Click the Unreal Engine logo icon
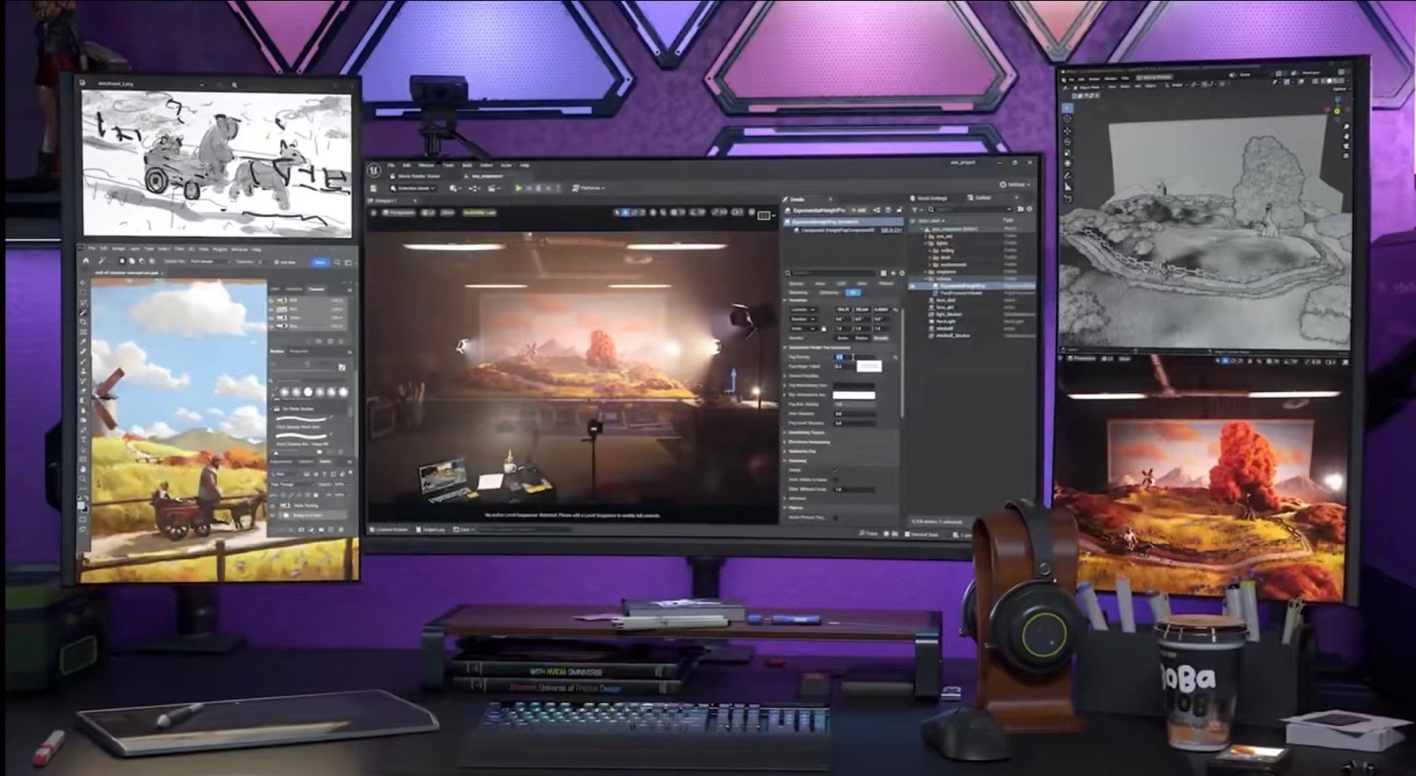 point(374,171)
